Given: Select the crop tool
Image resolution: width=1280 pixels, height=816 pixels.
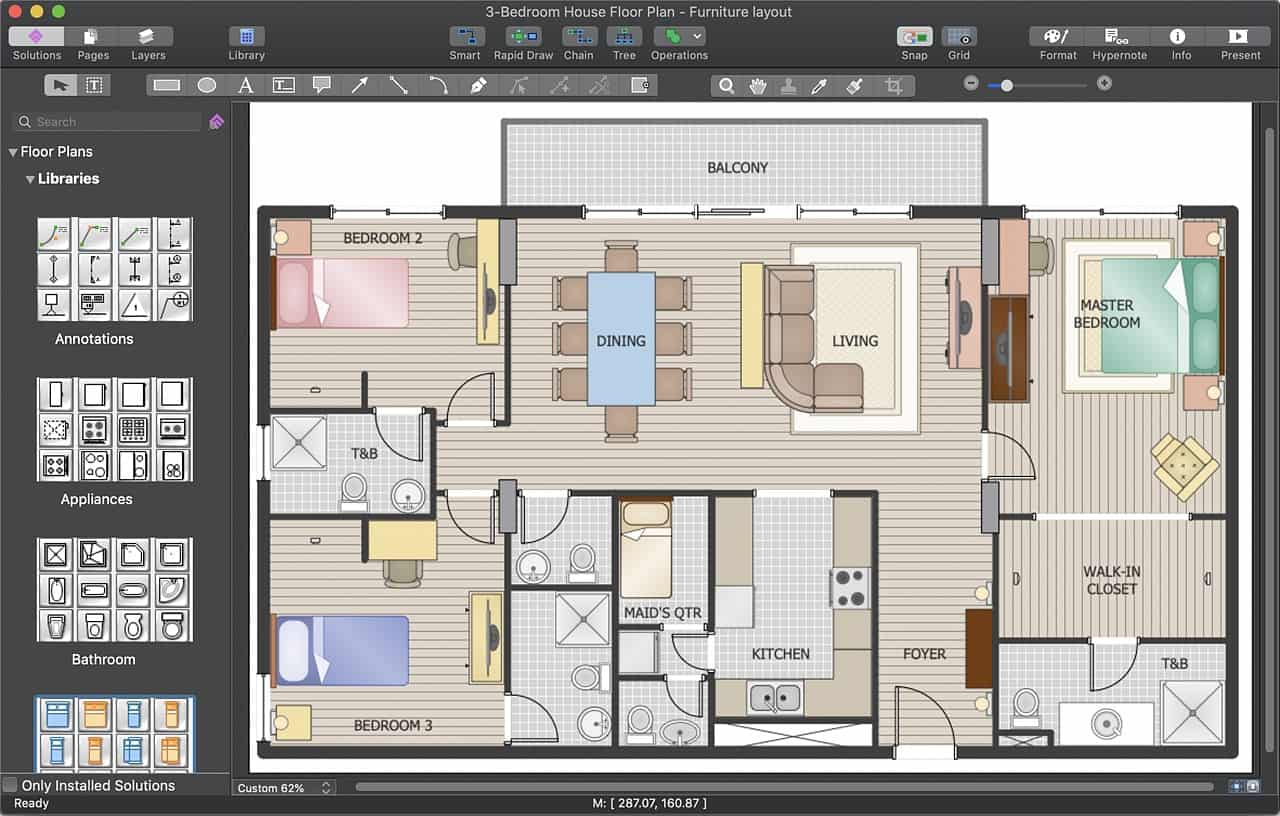Looking at the screenshot, I should pos(894,86).
